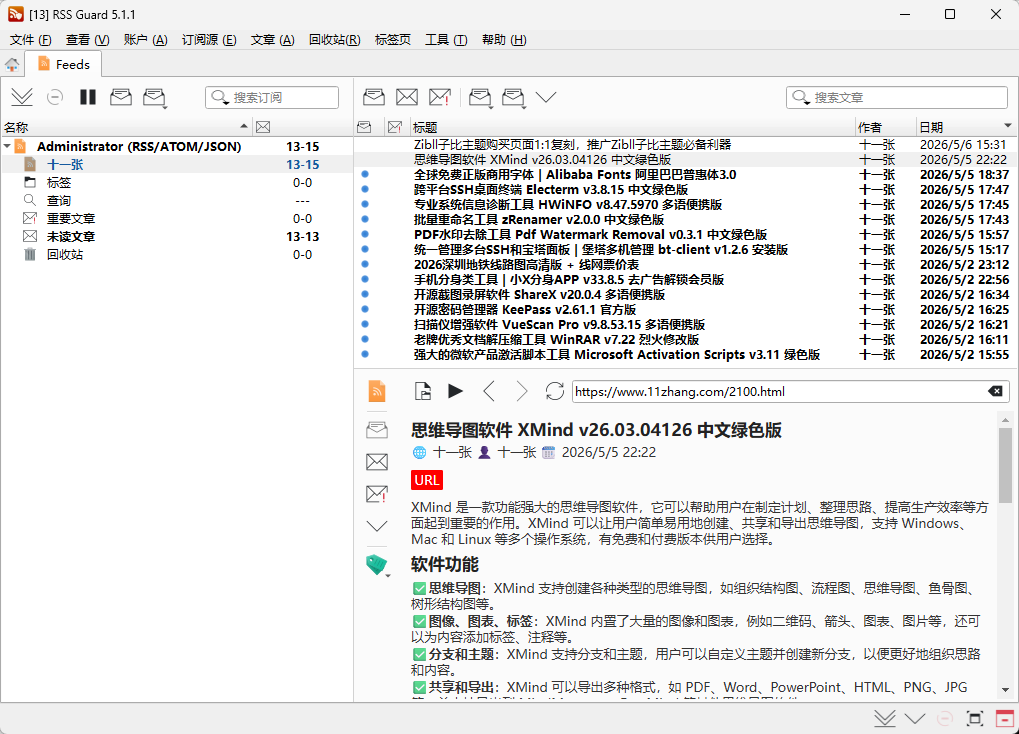Click the red URL button in article
The height and width of the screenshot is (734, 1019).
[x=427, y=480]
